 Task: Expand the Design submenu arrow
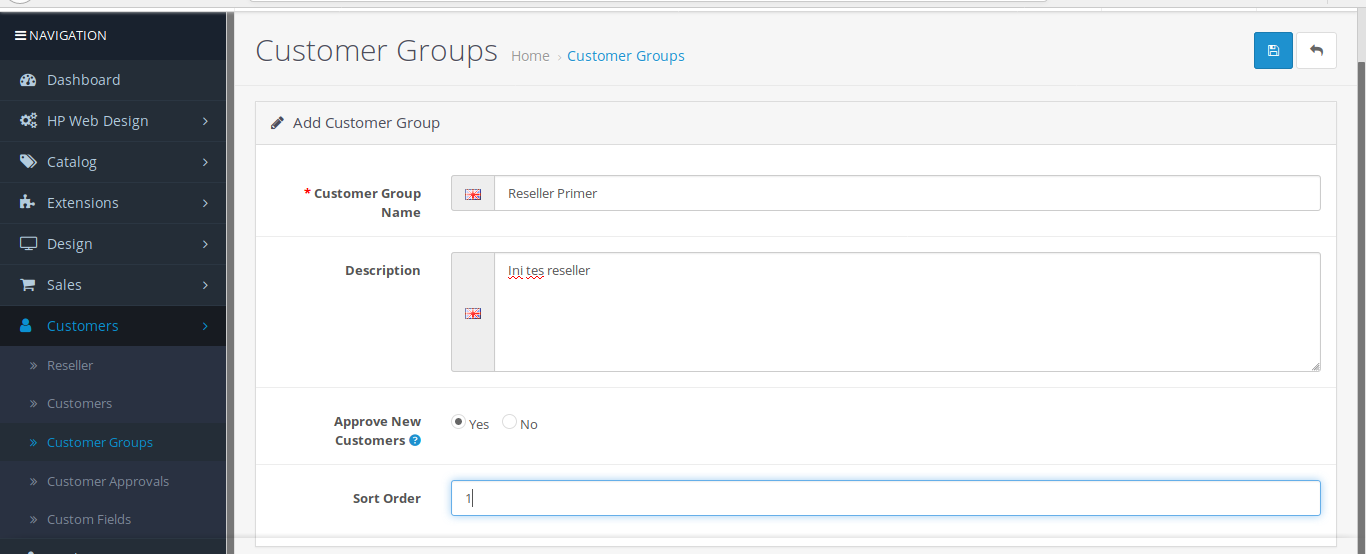(205, 244)
